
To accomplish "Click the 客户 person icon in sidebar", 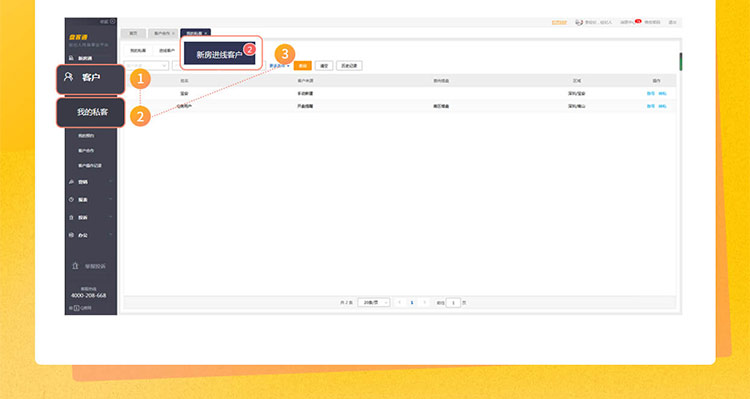I will pos(68,77).
